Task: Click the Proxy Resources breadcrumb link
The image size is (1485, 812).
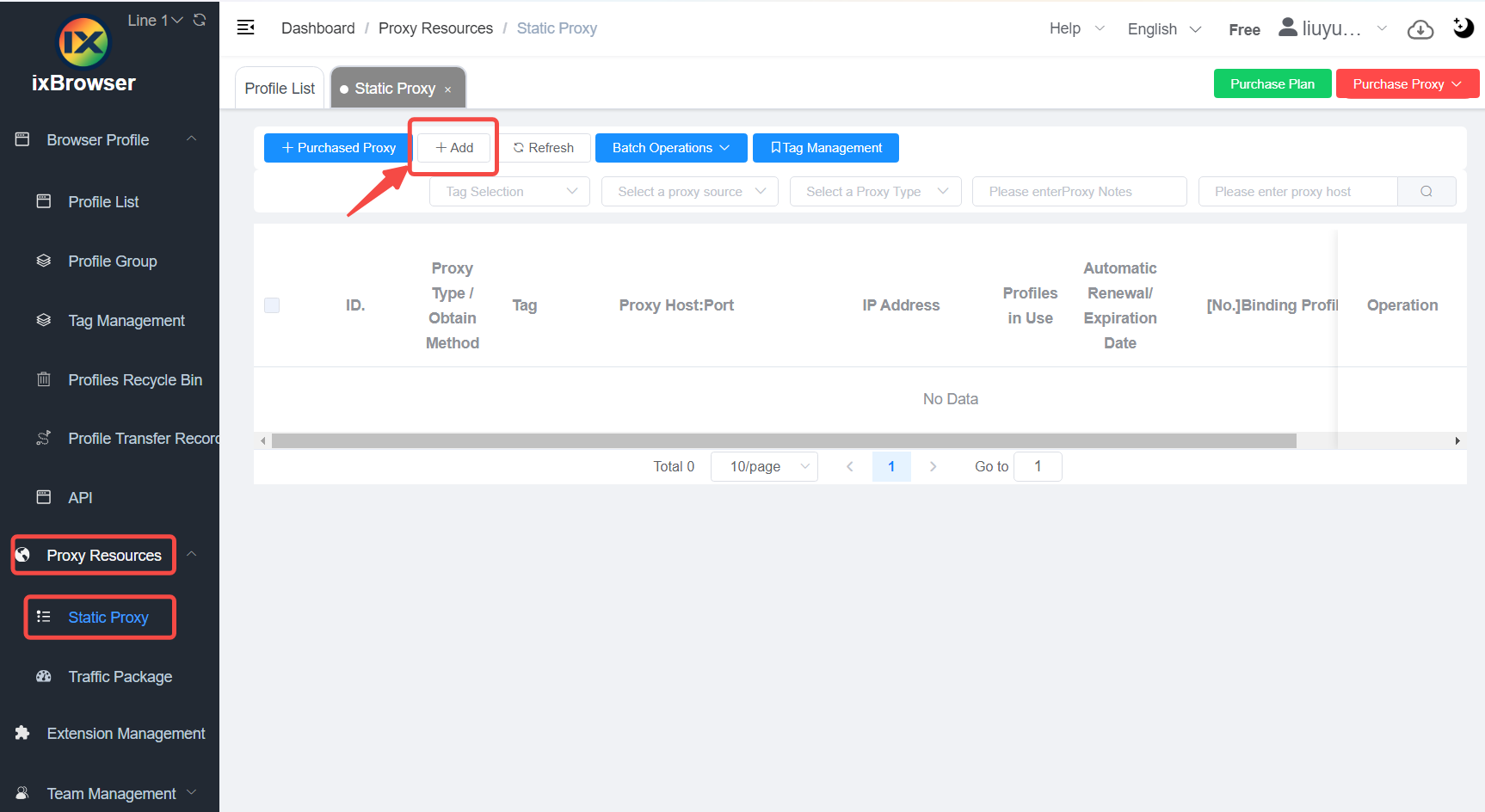Action: 435,28
